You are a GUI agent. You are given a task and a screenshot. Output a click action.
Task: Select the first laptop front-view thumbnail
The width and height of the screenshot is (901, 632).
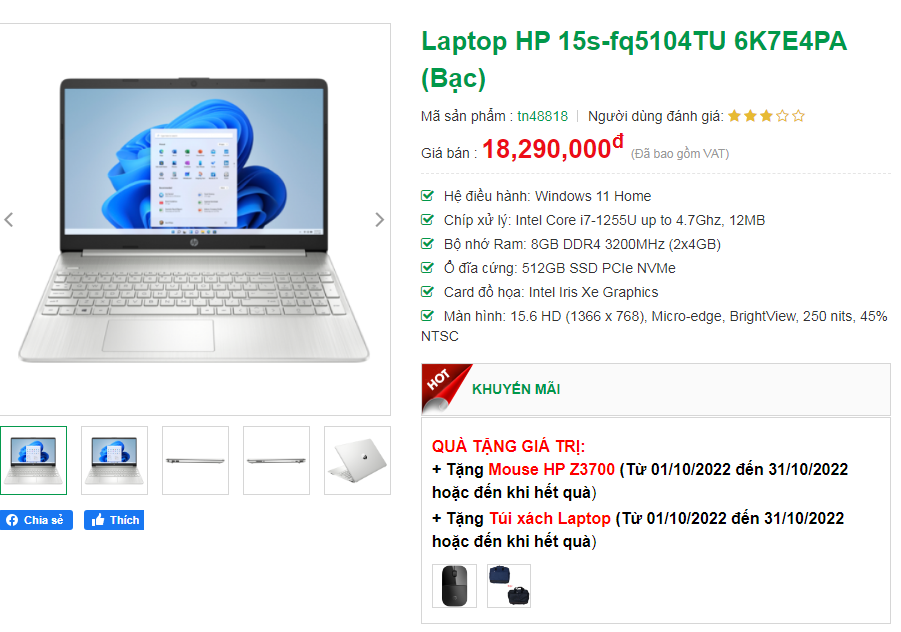pos(33,460)
